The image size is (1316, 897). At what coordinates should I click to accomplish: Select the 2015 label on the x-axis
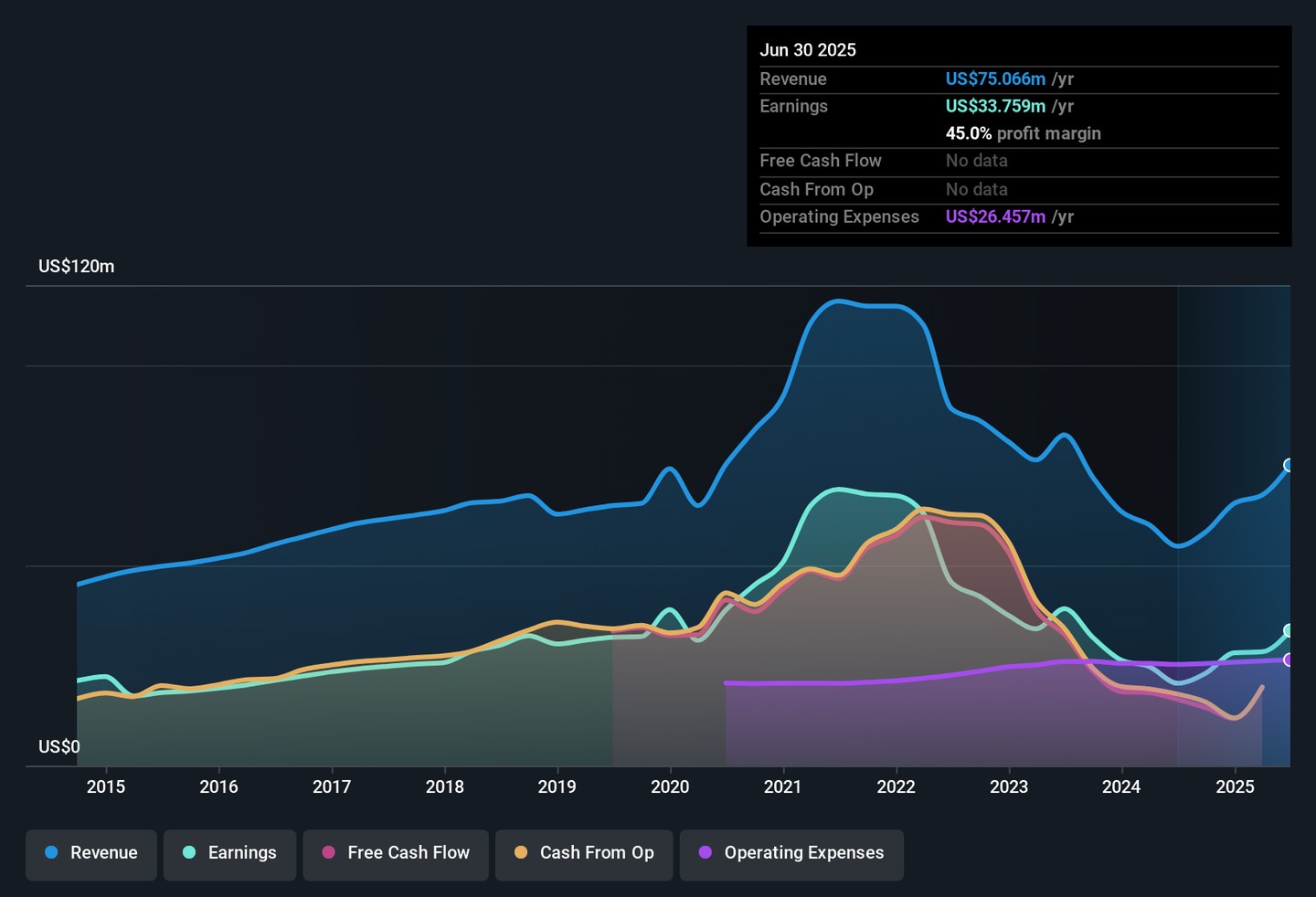click(106, 786)
